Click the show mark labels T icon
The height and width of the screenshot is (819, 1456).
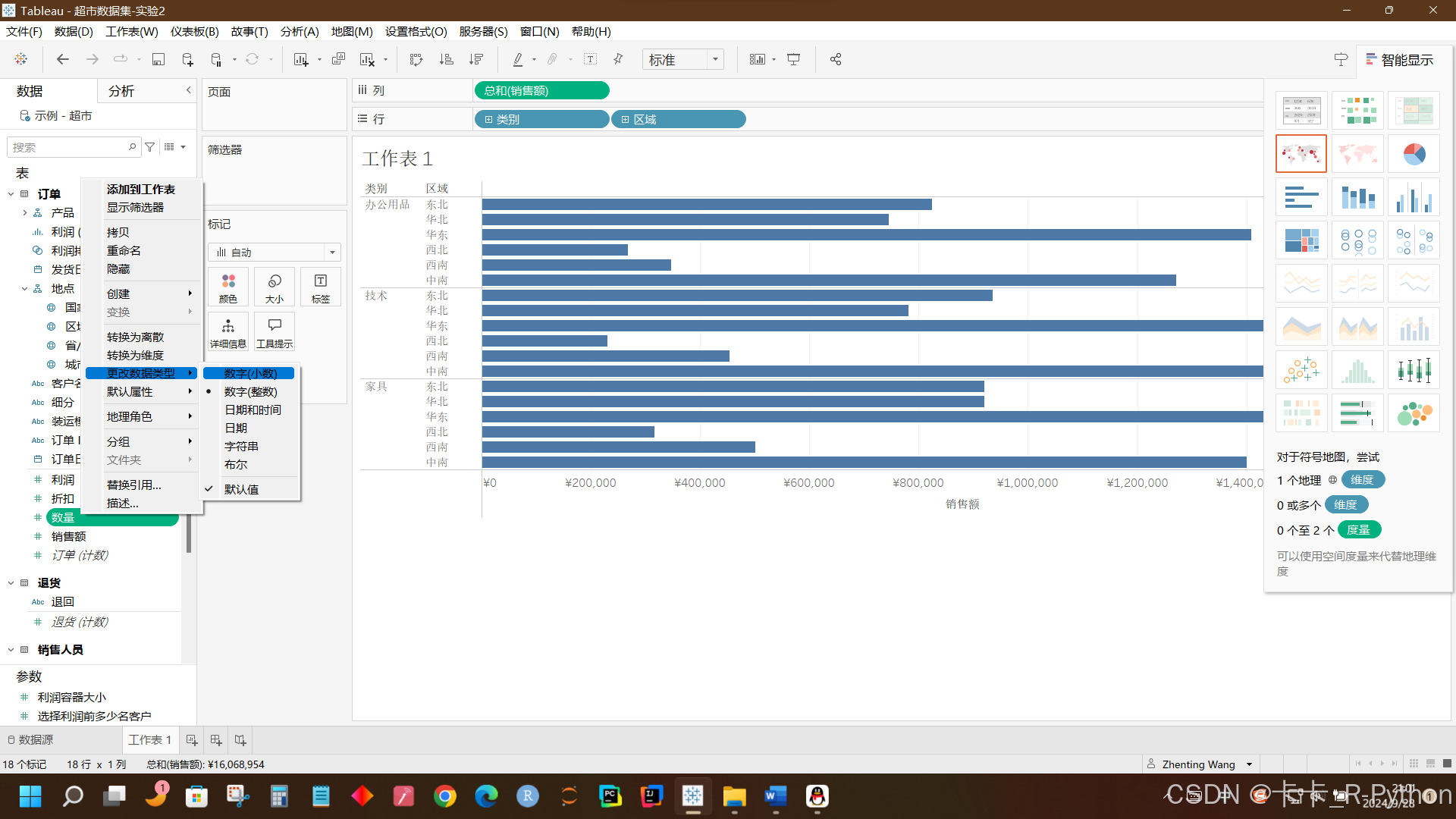click(591, 59)
